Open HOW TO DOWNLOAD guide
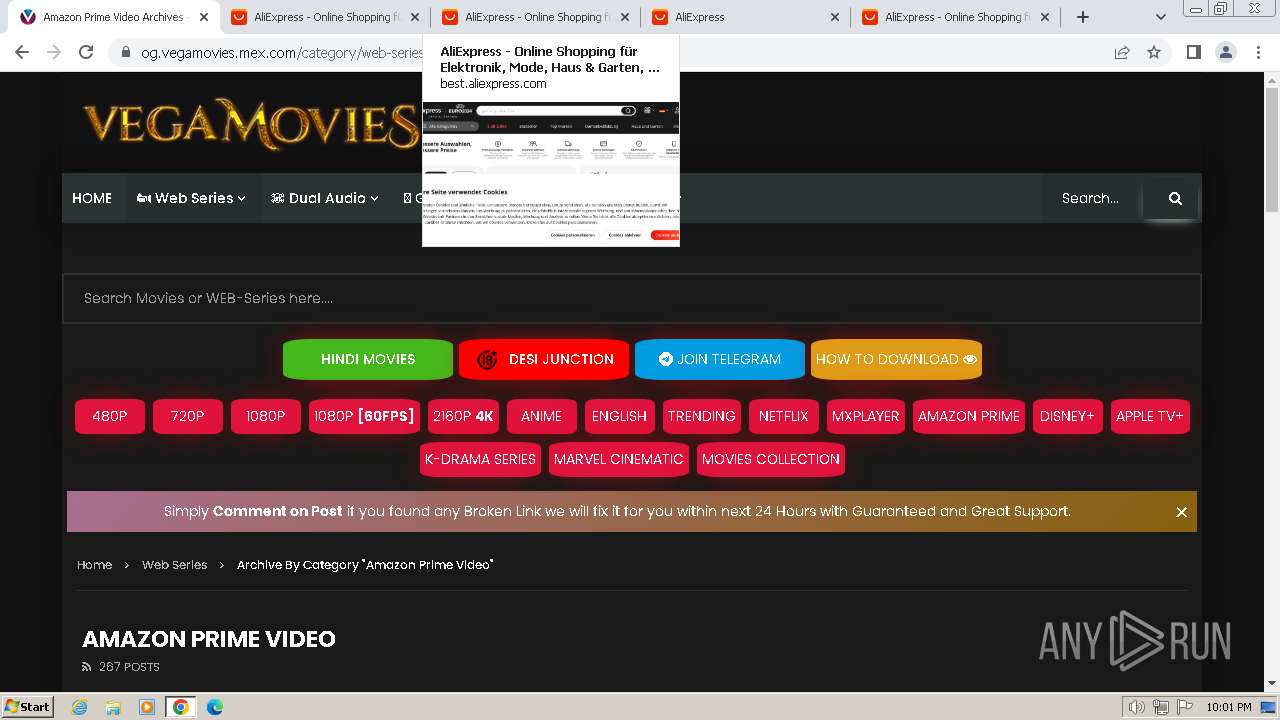1280x720 pixels. coord(896,359)
